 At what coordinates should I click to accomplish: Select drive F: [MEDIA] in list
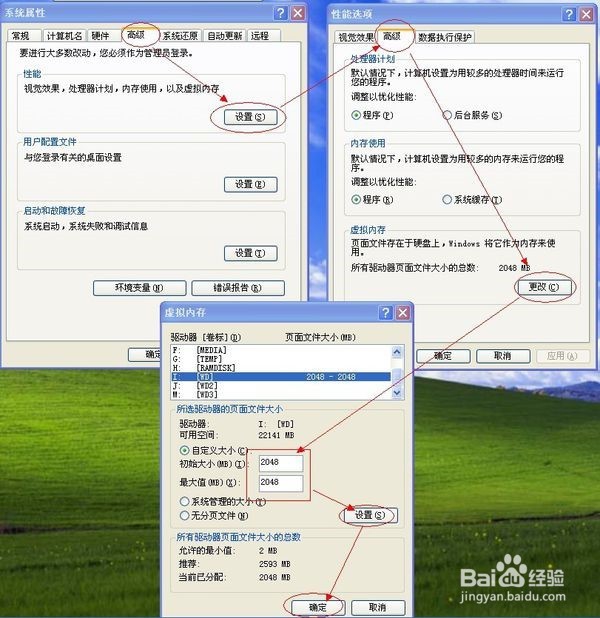(281, 350)
